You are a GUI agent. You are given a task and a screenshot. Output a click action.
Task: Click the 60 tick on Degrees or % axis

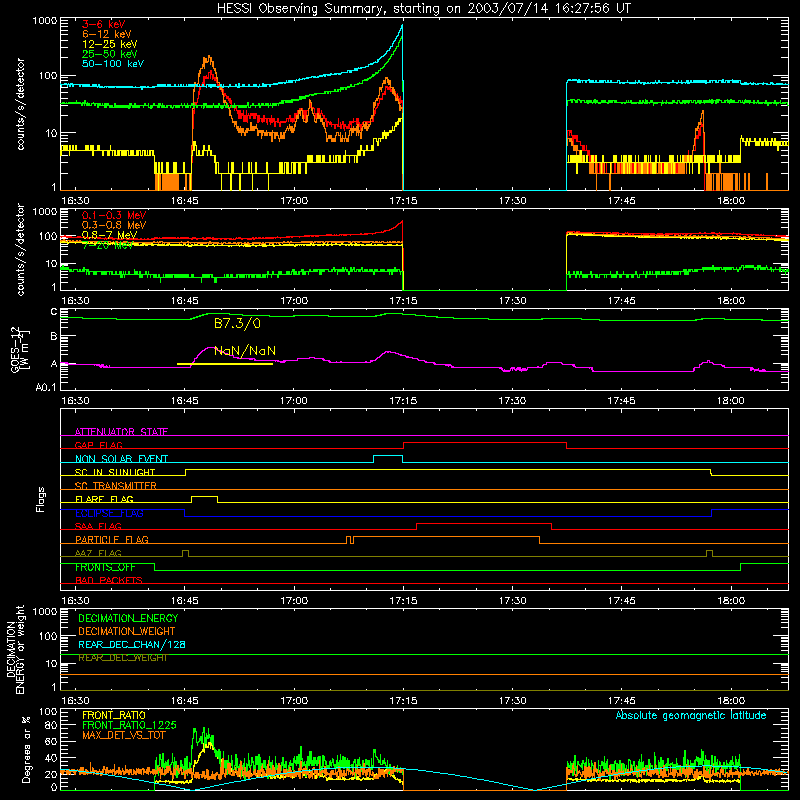[51, 741]
